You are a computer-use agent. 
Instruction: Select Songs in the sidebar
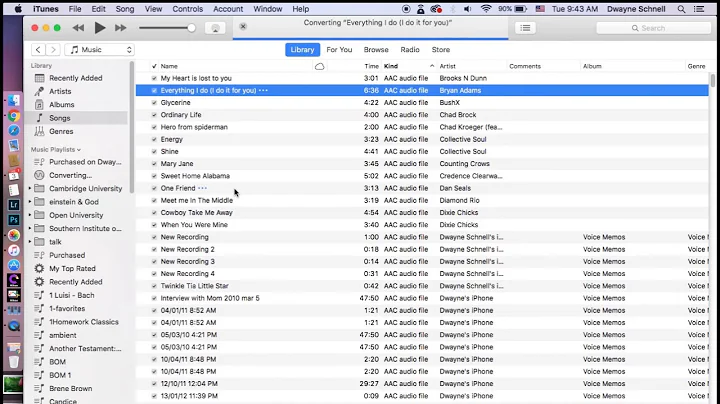(x=60, y=118)
